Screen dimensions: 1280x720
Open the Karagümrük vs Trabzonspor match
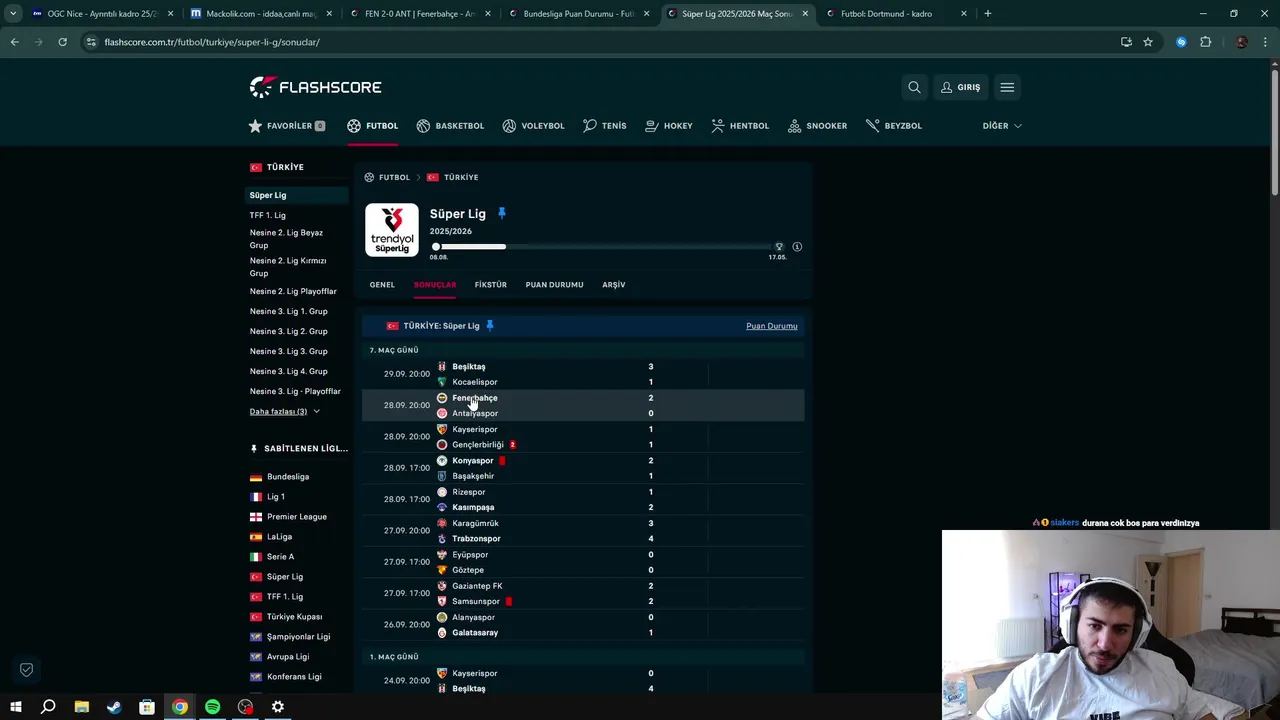tap(582, 531)
